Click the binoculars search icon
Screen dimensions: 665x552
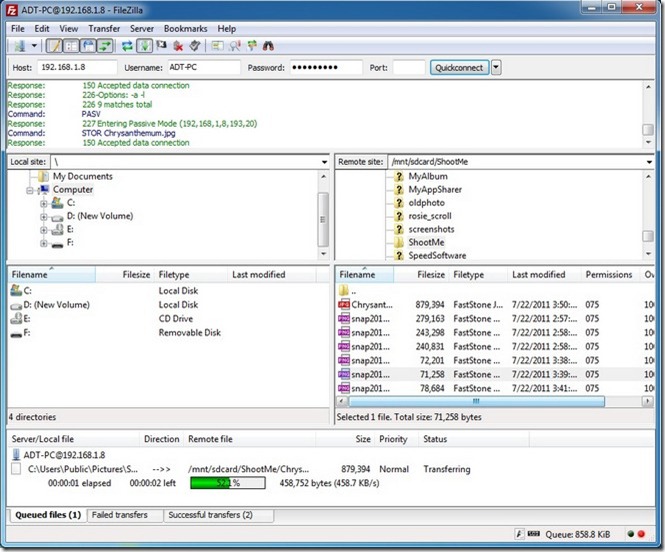268,46
